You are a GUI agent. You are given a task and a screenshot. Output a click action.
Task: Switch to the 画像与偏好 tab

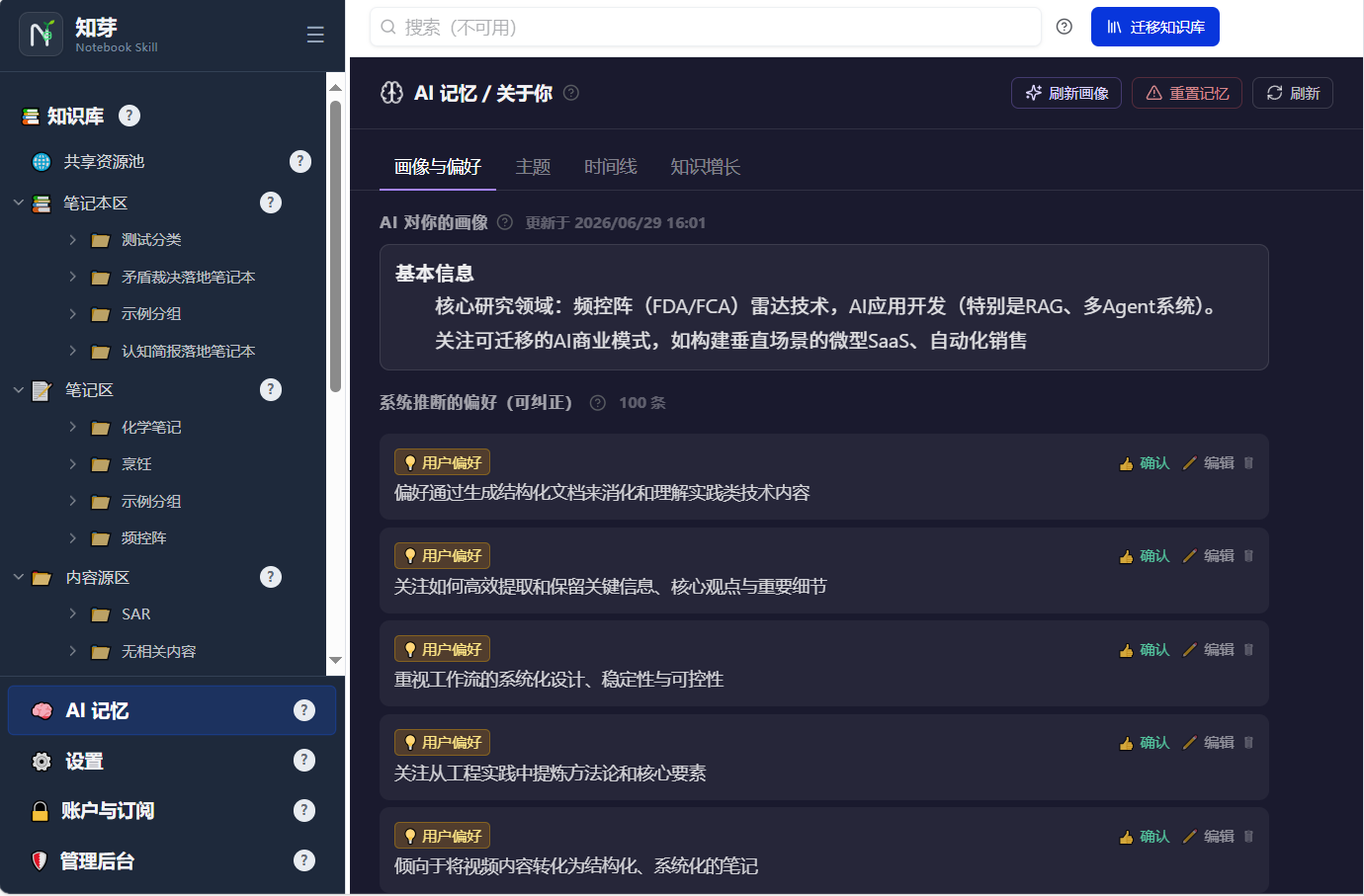pos(438,167)
